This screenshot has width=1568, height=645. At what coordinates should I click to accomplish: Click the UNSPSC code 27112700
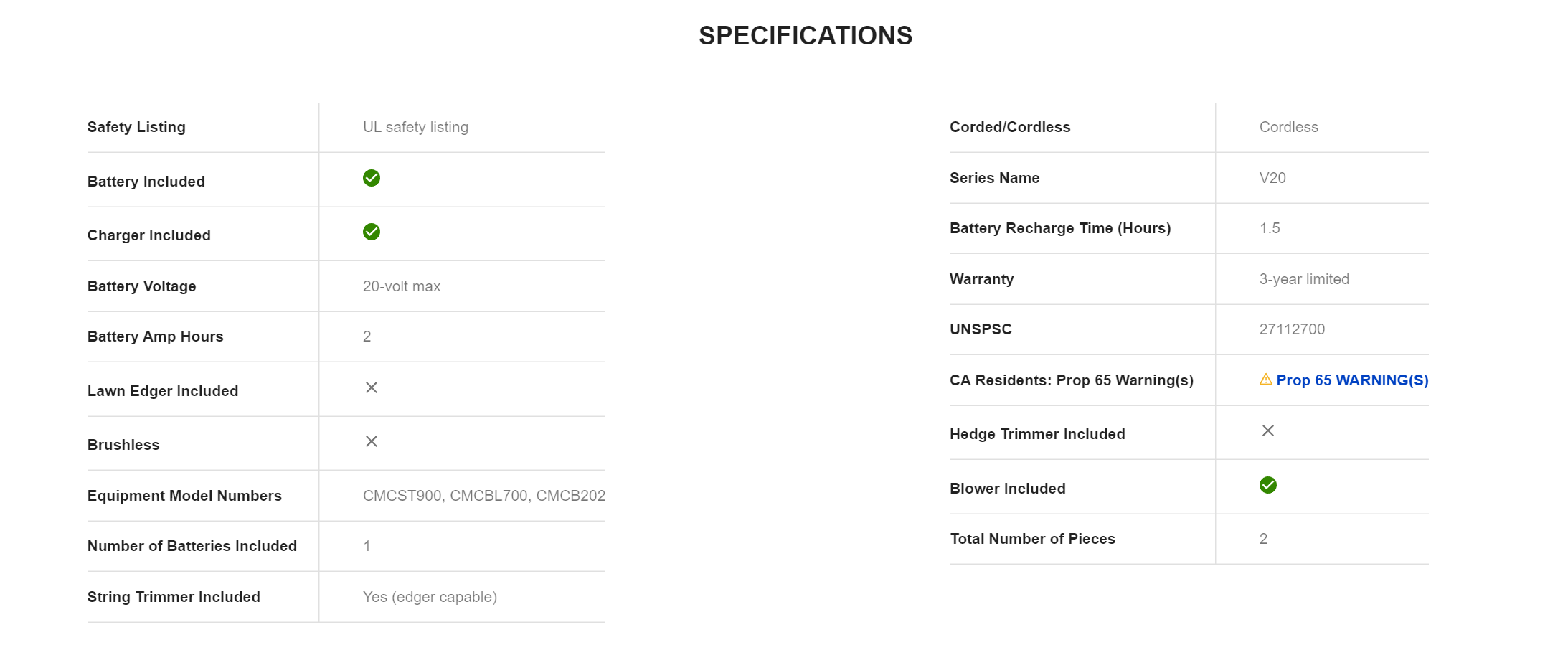[x=1292, y=329]
